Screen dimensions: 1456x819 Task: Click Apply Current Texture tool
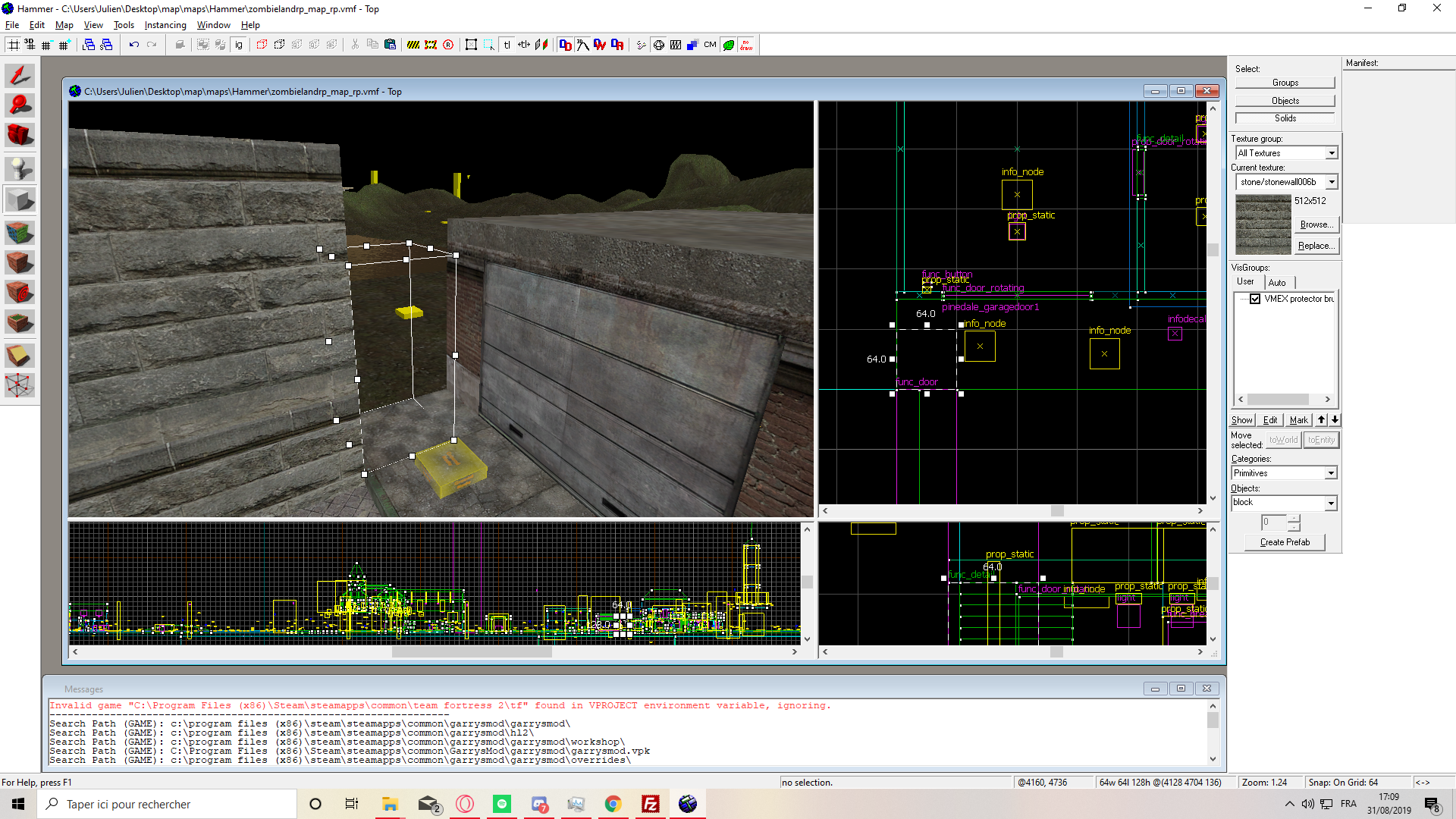point(20,262)
